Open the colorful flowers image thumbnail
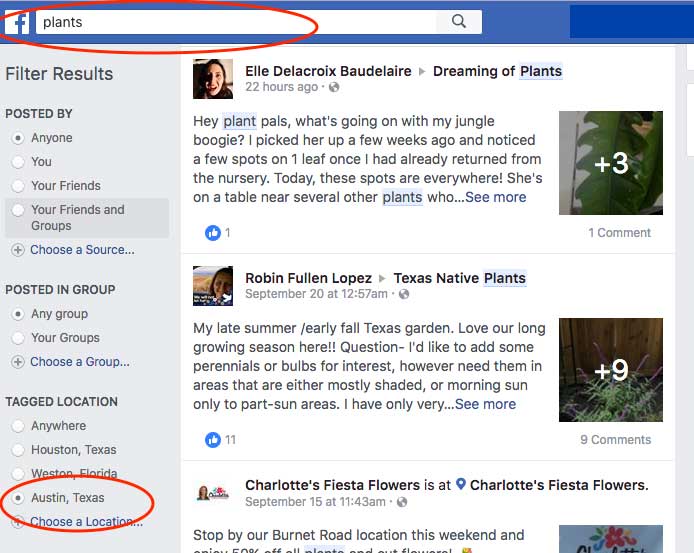The width and height of the screenshot is (694, 553). point(611,539)
